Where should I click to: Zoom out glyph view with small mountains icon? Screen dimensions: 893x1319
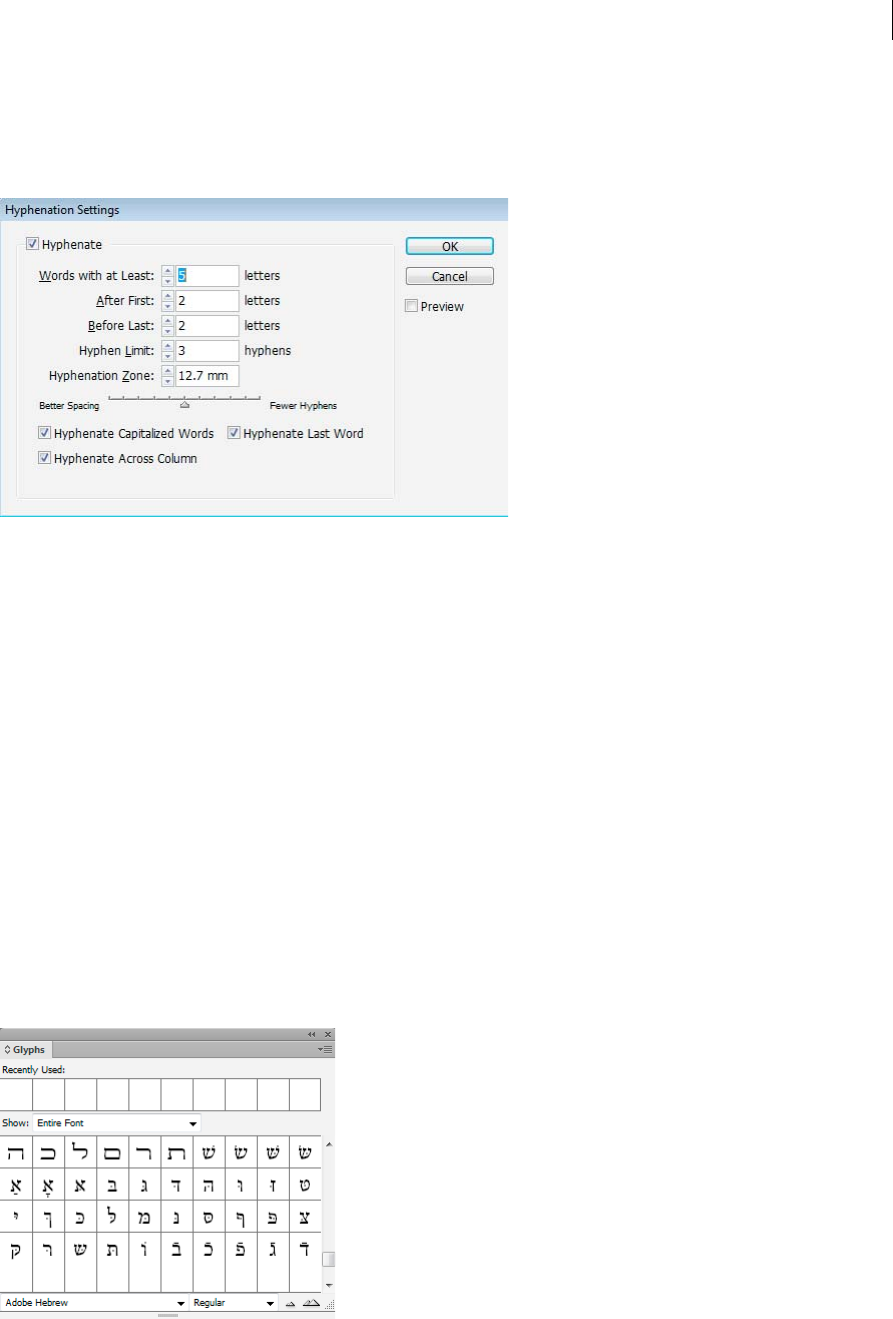(291, 1304)
